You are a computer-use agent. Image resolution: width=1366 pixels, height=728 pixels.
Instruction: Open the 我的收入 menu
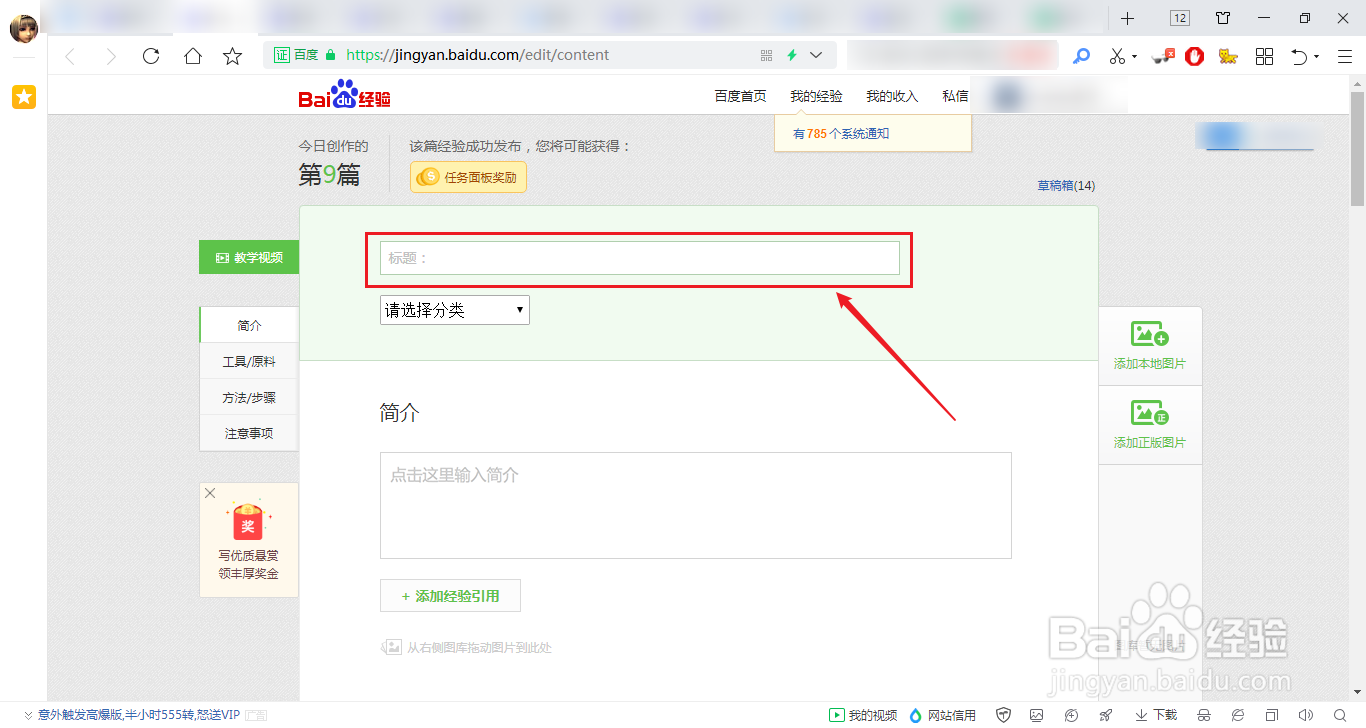pos(892,95)
